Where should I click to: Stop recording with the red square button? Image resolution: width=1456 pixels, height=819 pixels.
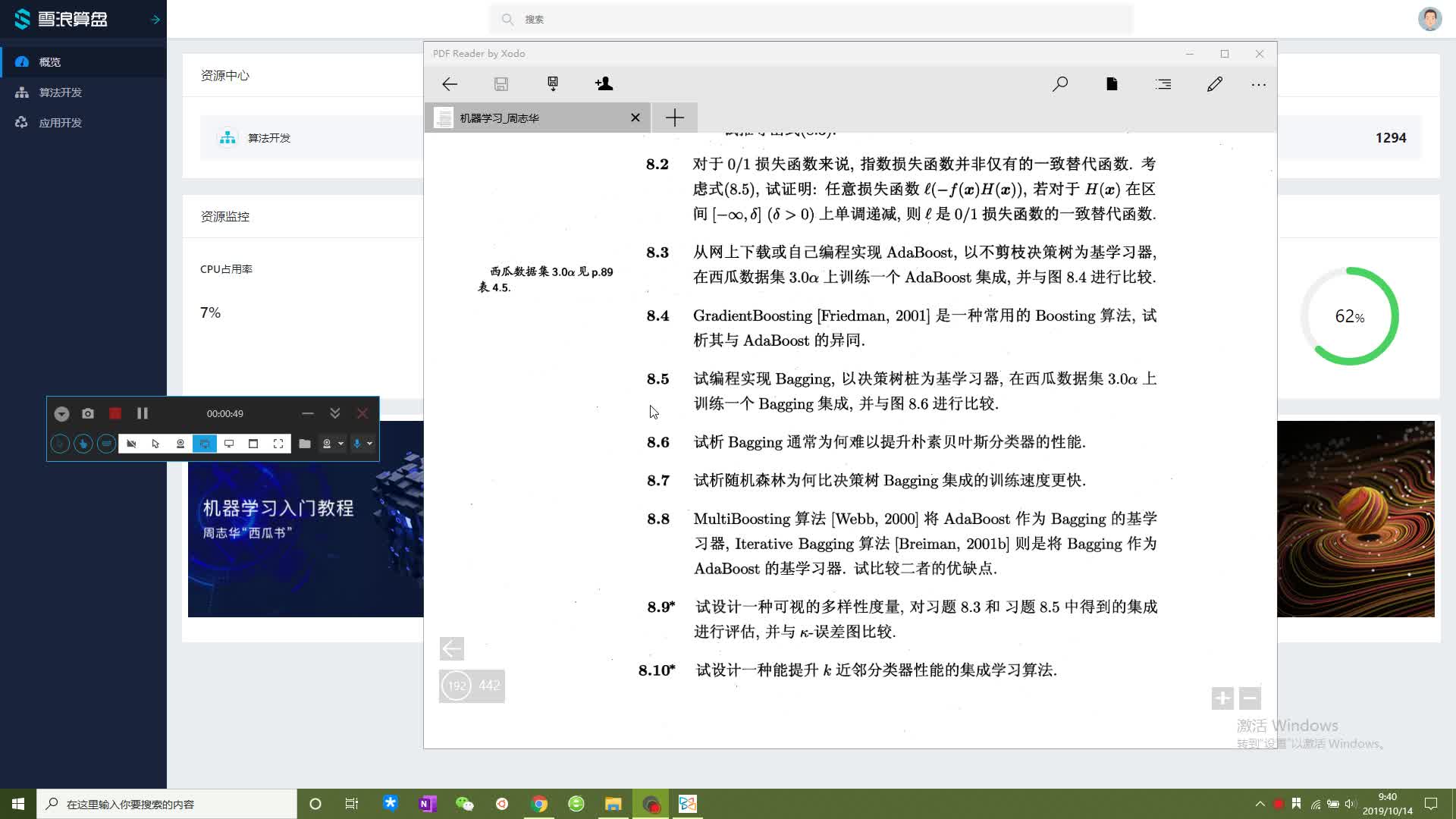click(x=115, y=413)
